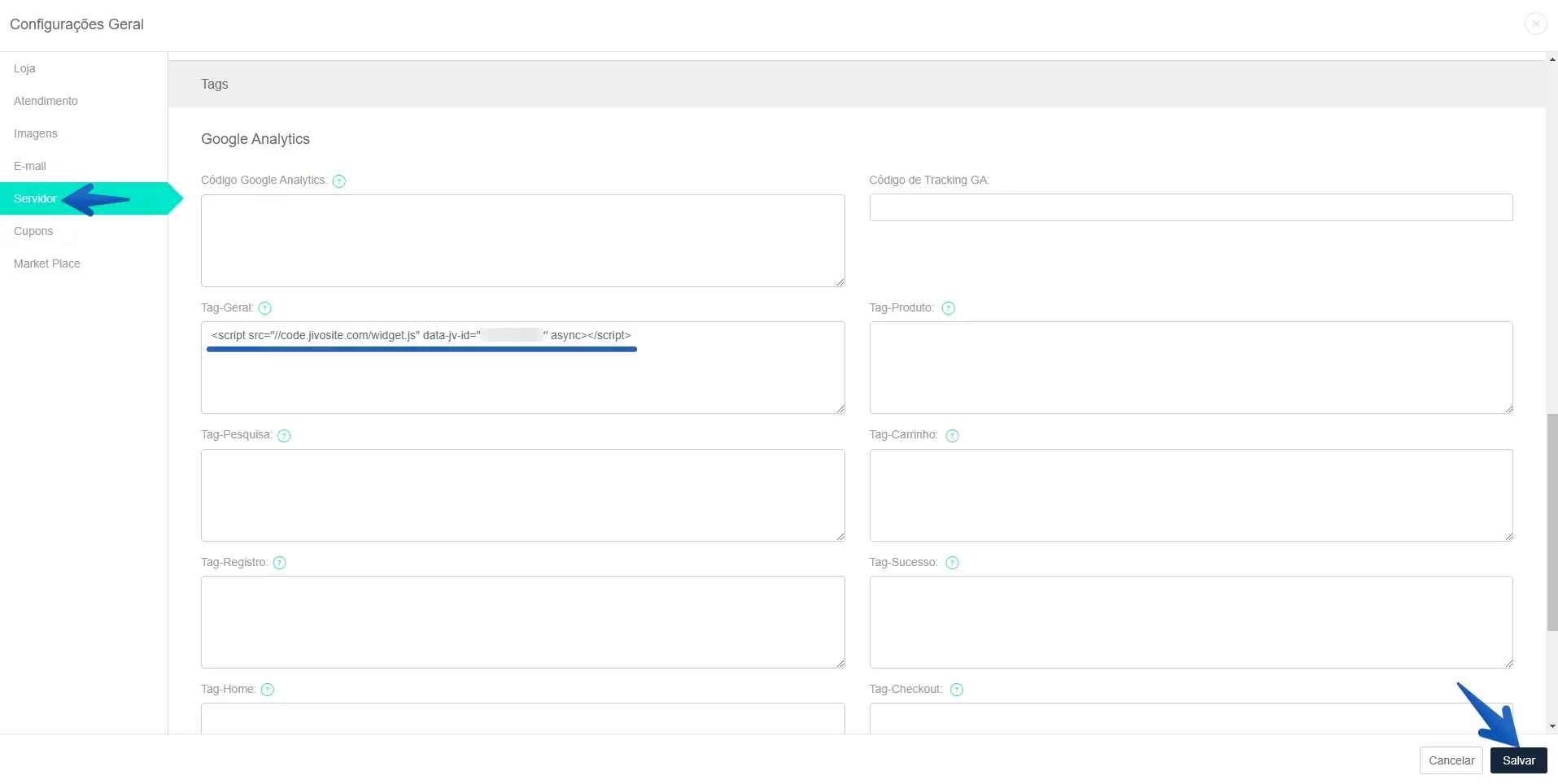The width and height of the screenshot is (1558, 784).
Task: Select Imagens in the sidebar
Action: click(x=36, y=133)
